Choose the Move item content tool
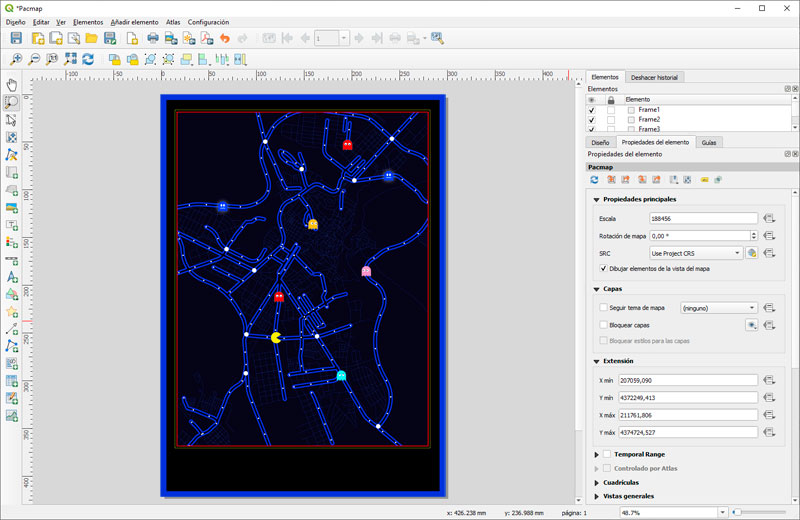 (x=11, y=137)
